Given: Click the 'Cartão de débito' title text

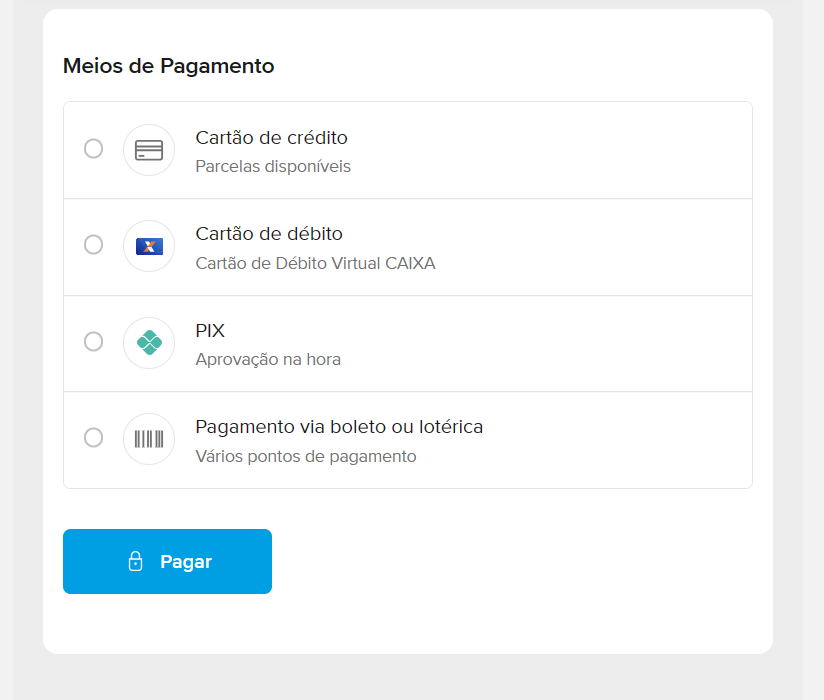Looking at the screenshot, I should click(x=269, y=234).
